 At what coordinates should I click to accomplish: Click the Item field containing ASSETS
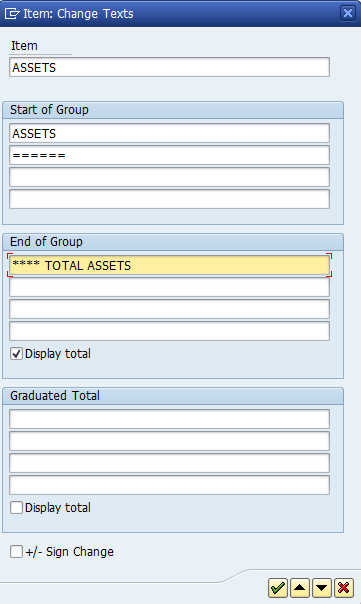point(170,67)
